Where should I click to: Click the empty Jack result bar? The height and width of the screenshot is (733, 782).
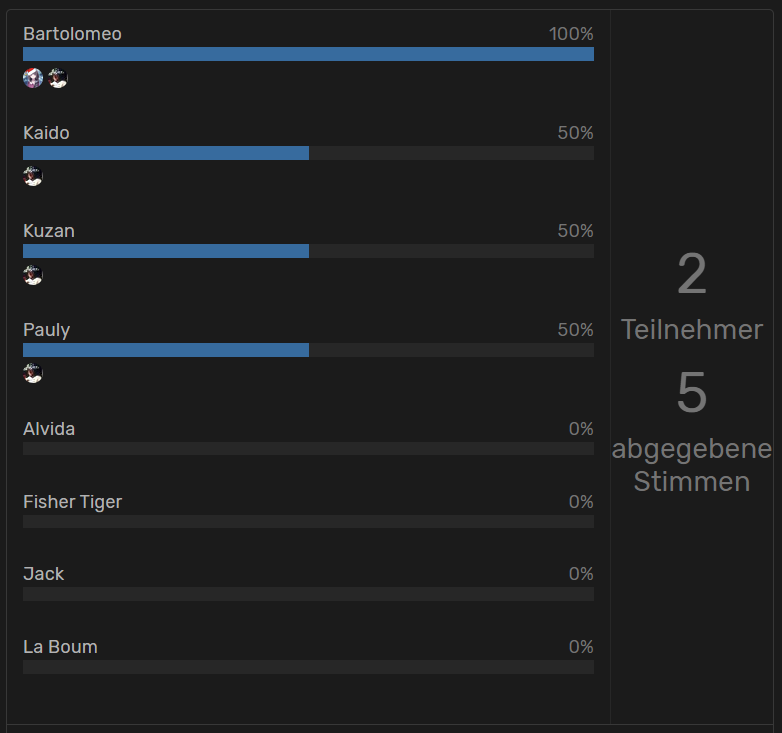(x=308, y=594)
